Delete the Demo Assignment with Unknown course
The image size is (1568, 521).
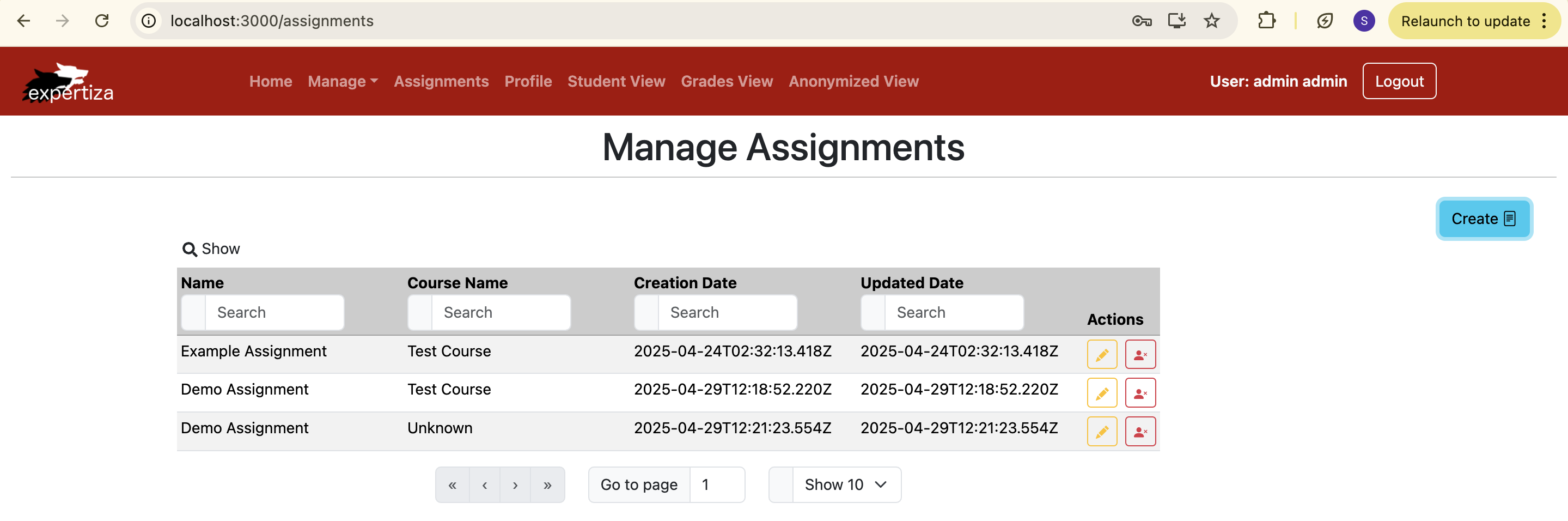click(1140, 432)
